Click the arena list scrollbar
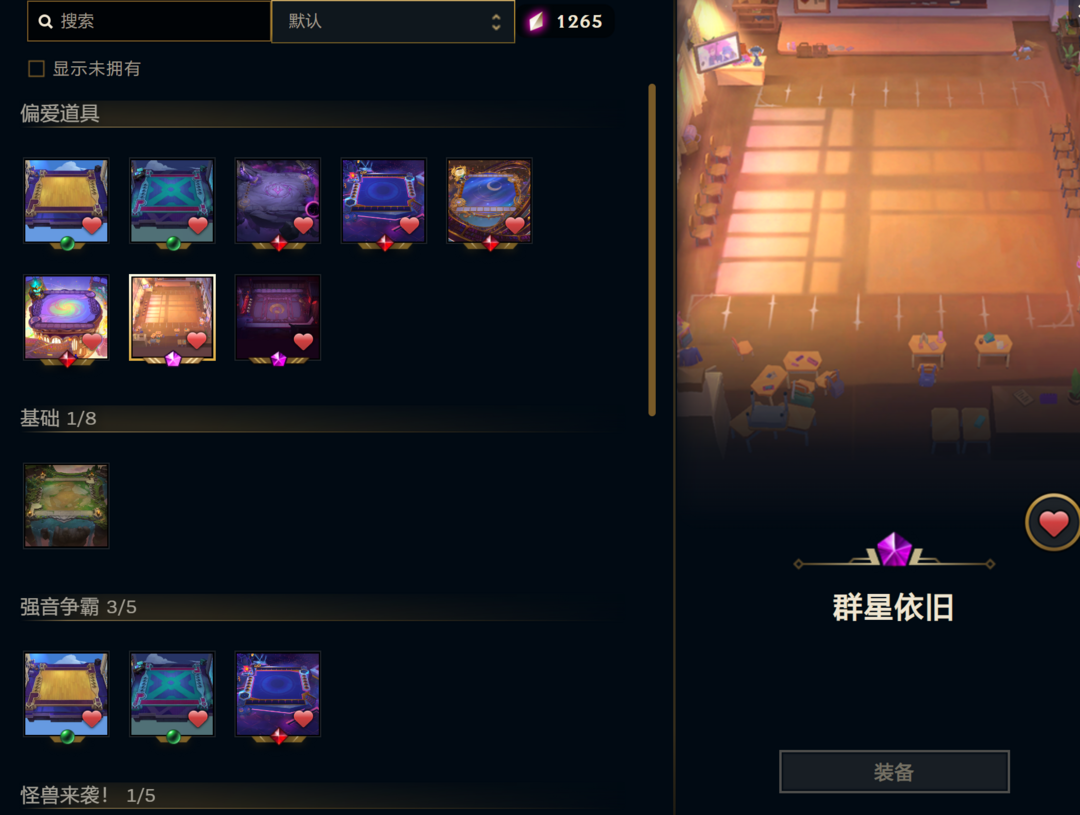 (x=652, y=250)
